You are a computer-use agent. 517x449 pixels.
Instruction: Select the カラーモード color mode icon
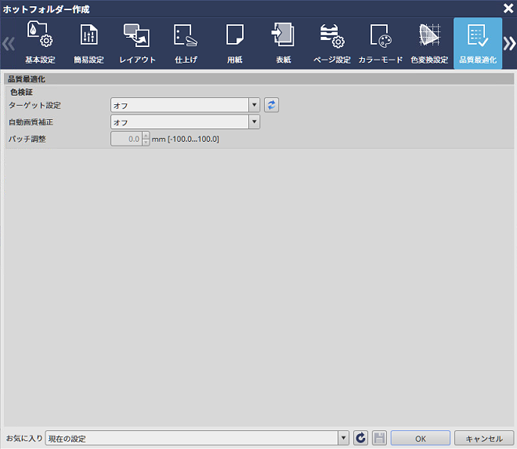(x=380, y=43)
